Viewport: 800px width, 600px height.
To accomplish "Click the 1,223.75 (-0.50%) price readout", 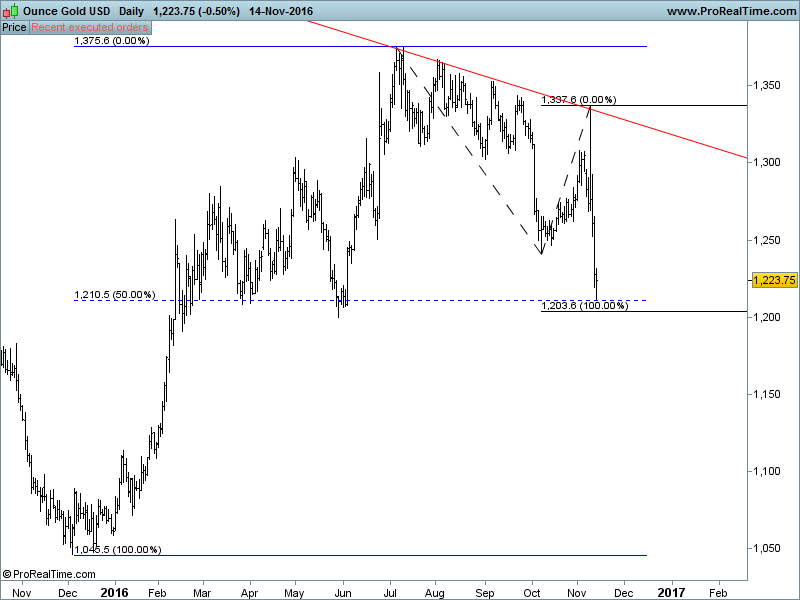I will pos(196,11).
